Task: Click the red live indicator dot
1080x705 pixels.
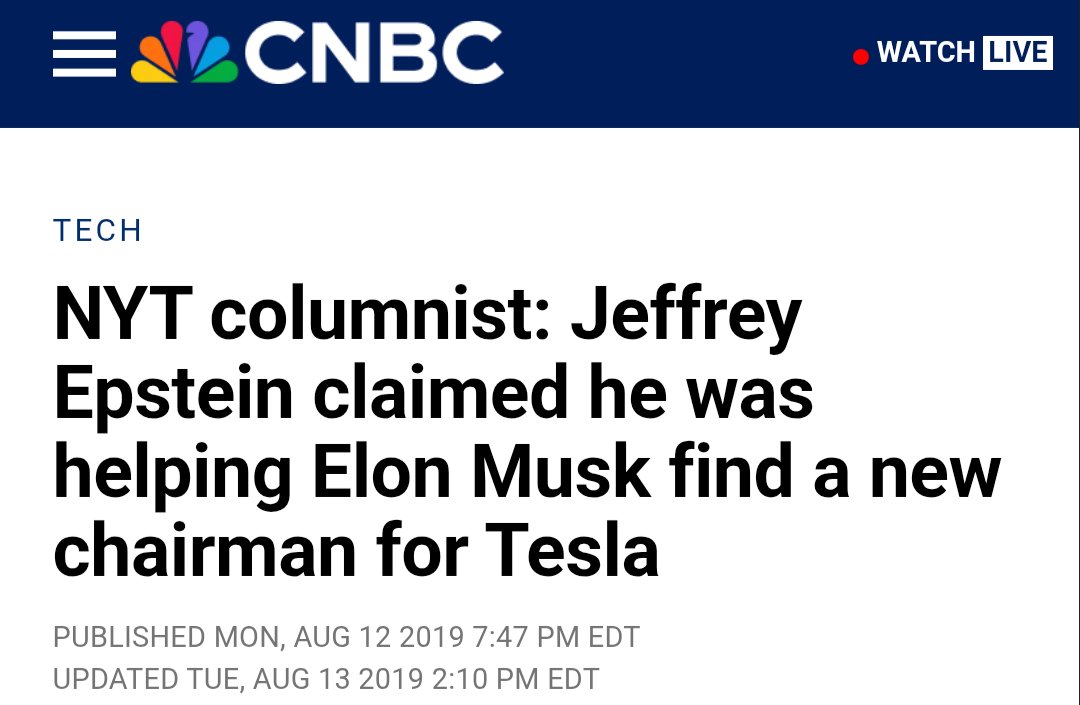Action: 860,56
